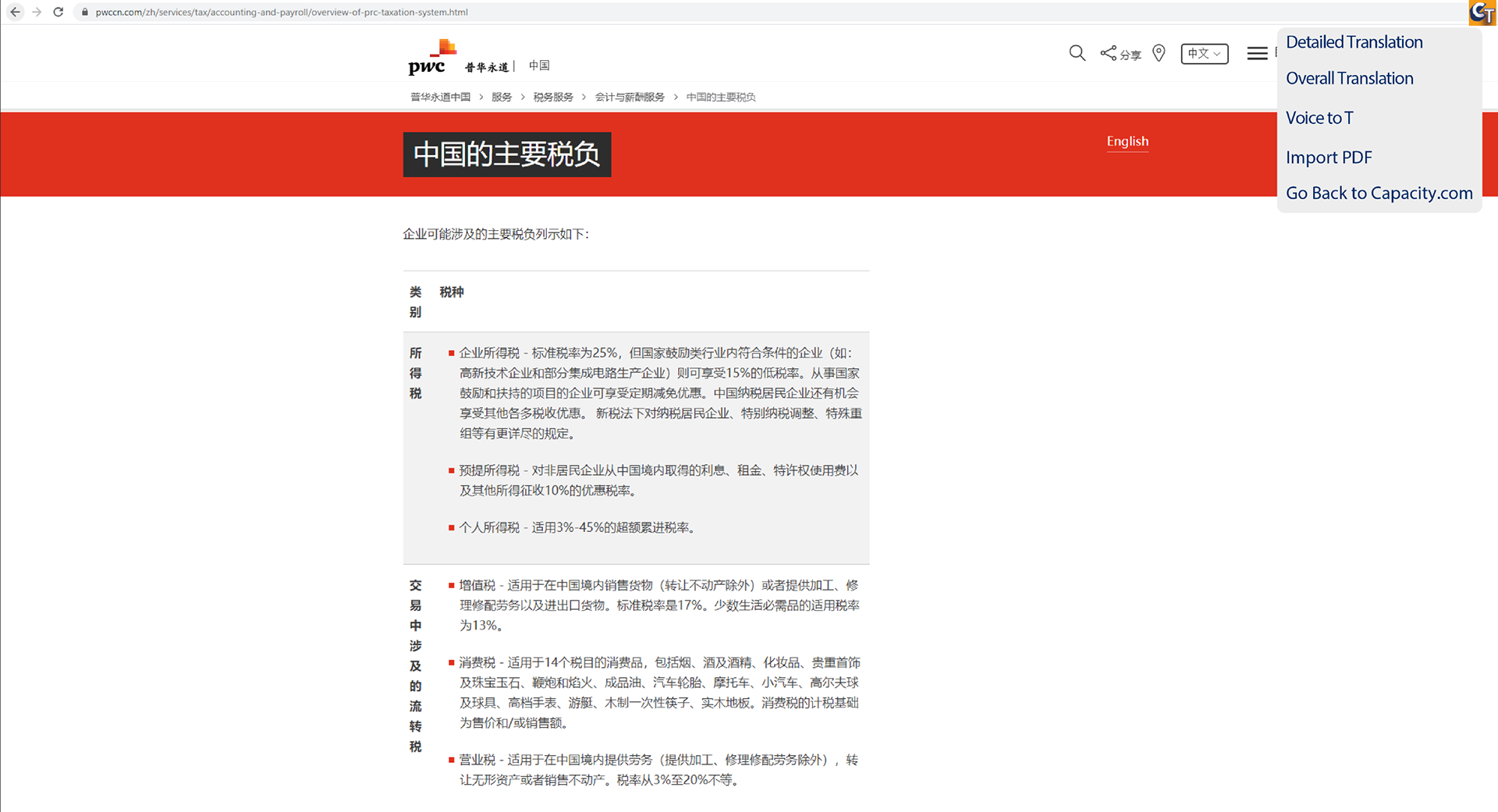This screenshot has height=812, width=1498.
Task: Choose Import PDF option
Action: tap(1329, 158)
